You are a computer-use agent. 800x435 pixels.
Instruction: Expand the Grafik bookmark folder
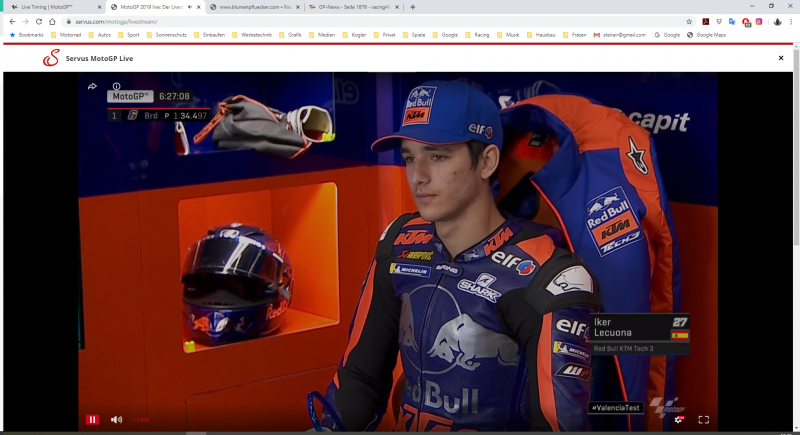[290, 35]
